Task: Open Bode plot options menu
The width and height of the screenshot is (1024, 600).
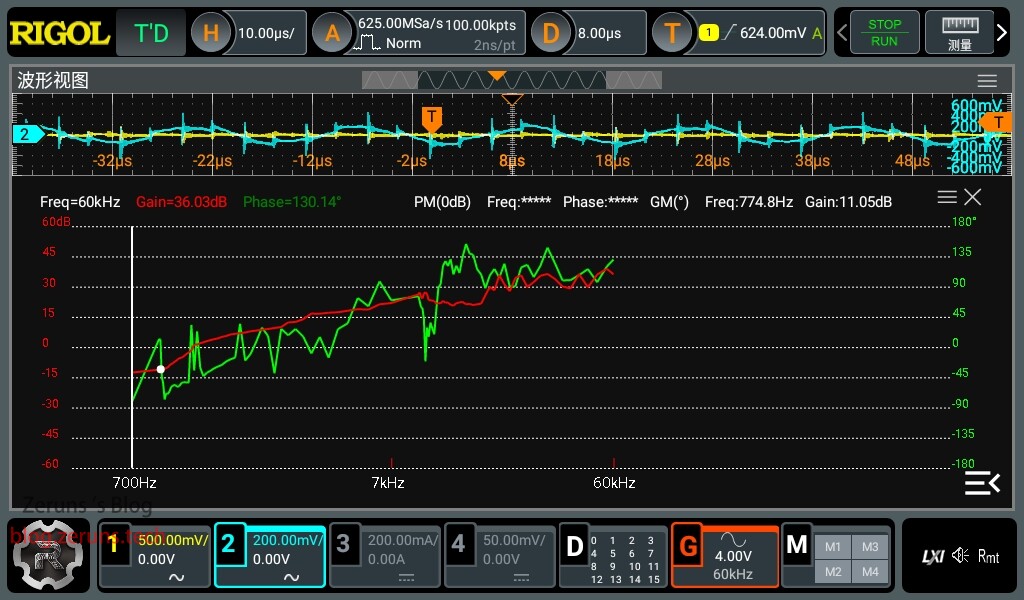Action: point(946,197)
